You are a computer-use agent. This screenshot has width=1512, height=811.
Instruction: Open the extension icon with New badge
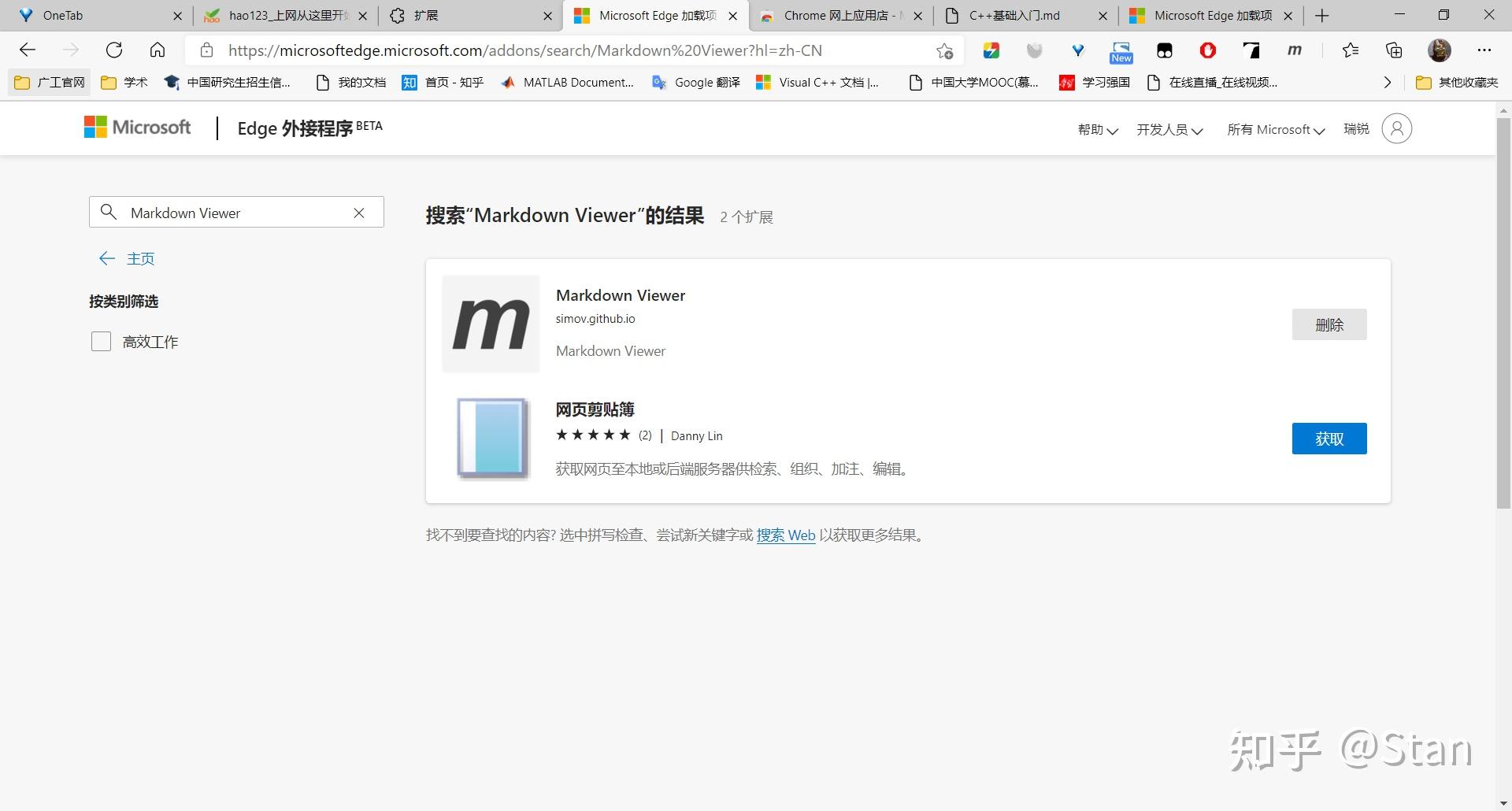pos(1121,52)
